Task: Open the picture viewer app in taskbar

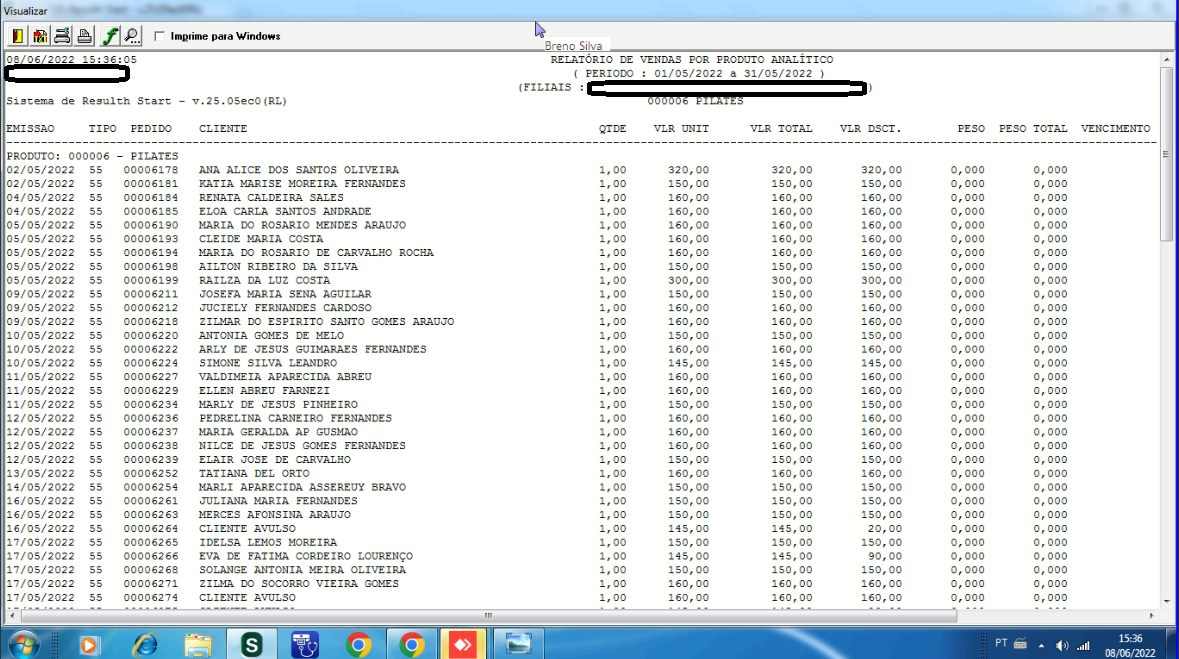Action: 518,645
